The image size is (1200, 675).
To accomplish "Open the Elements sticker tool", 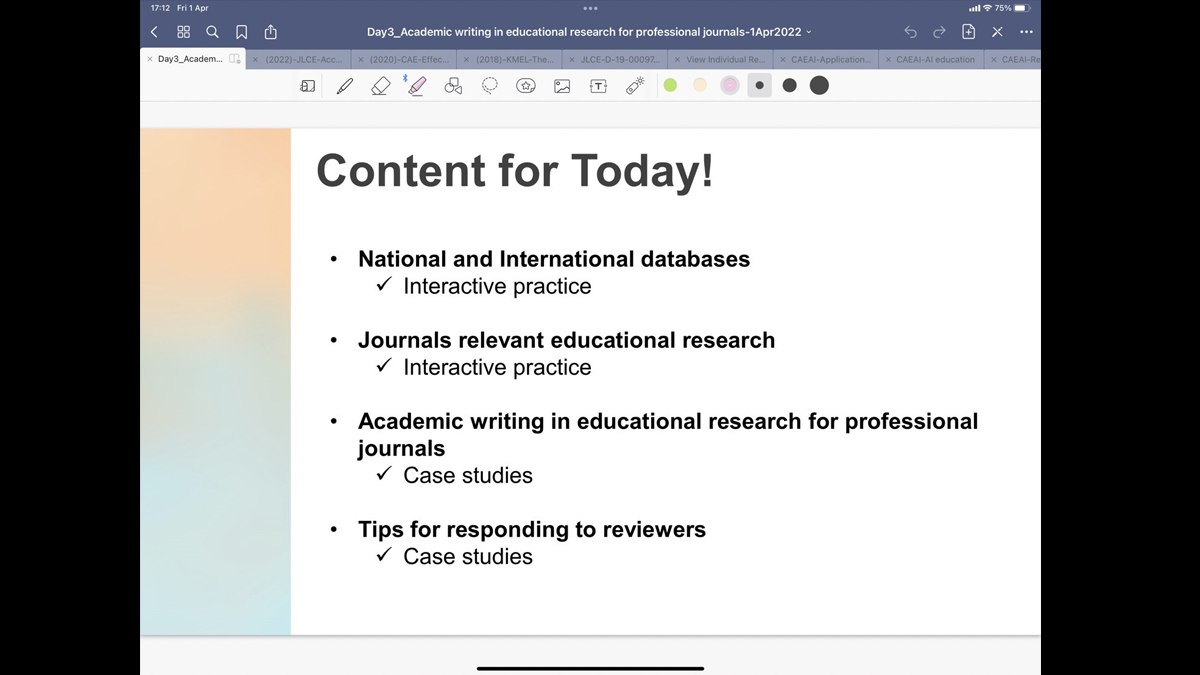I will click(x=526, y=86).
